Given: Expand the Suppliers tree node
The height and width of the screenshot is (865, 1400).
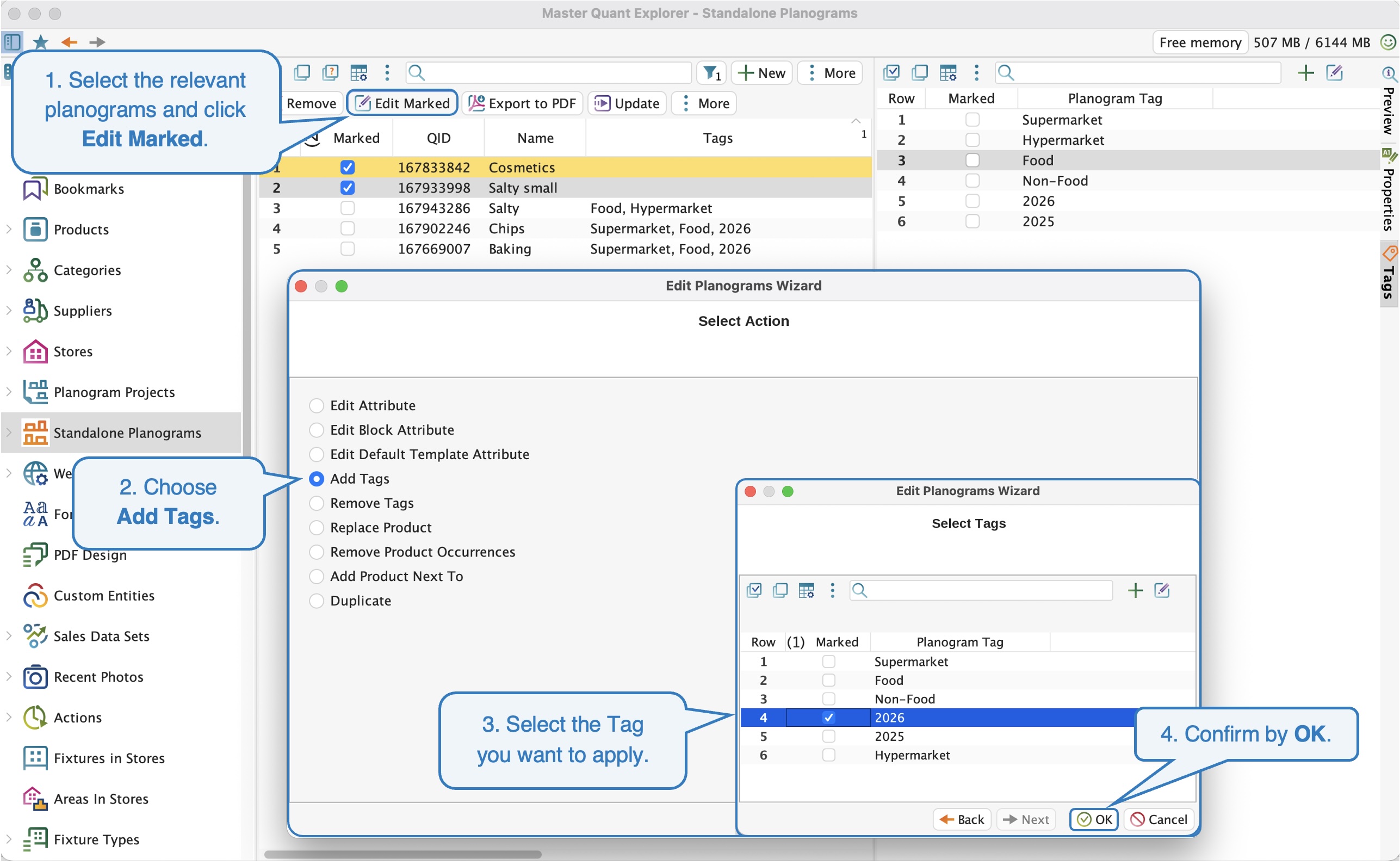Looking at the screenshot, I should (x=9, y=311).
